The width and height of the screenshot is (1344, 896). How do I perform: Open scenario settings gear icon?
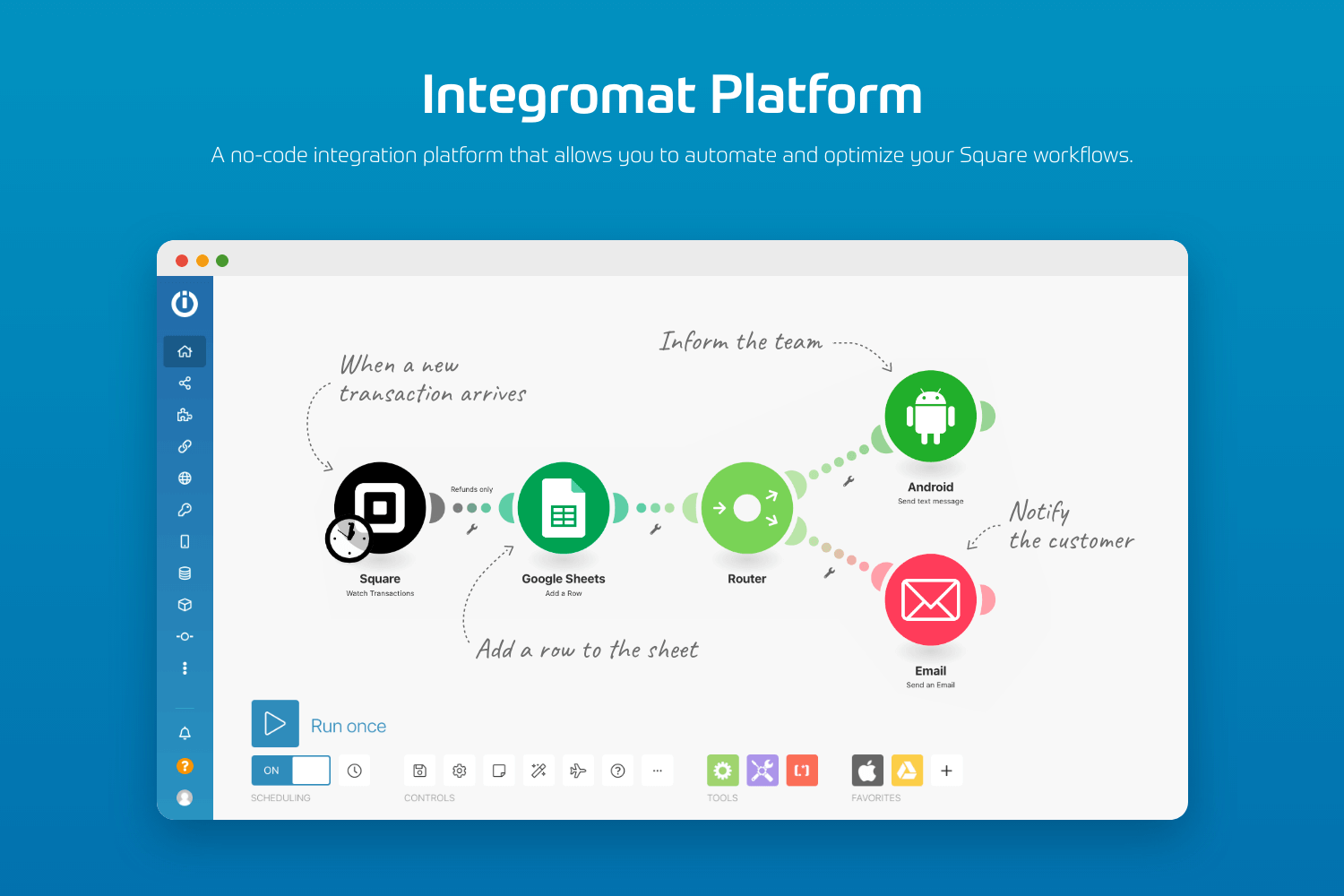pyautogui.click(x=460, y=771)
